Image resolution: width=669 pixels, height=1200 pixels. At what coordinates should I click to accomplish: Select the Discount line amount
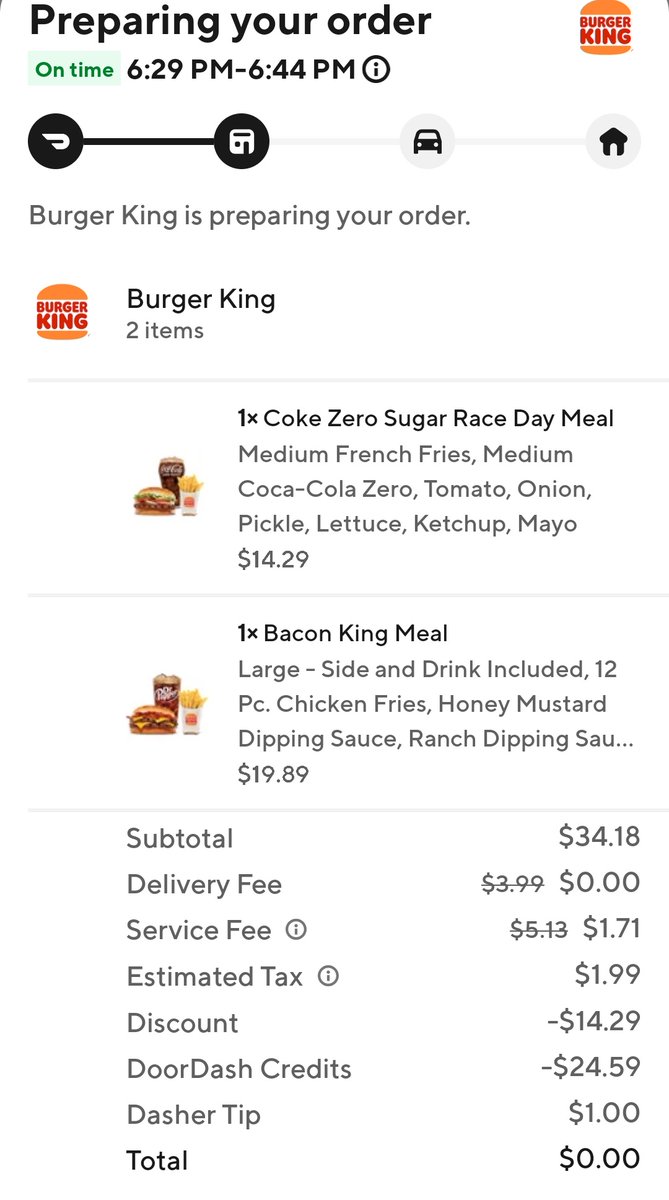[x=593, y=1021]
